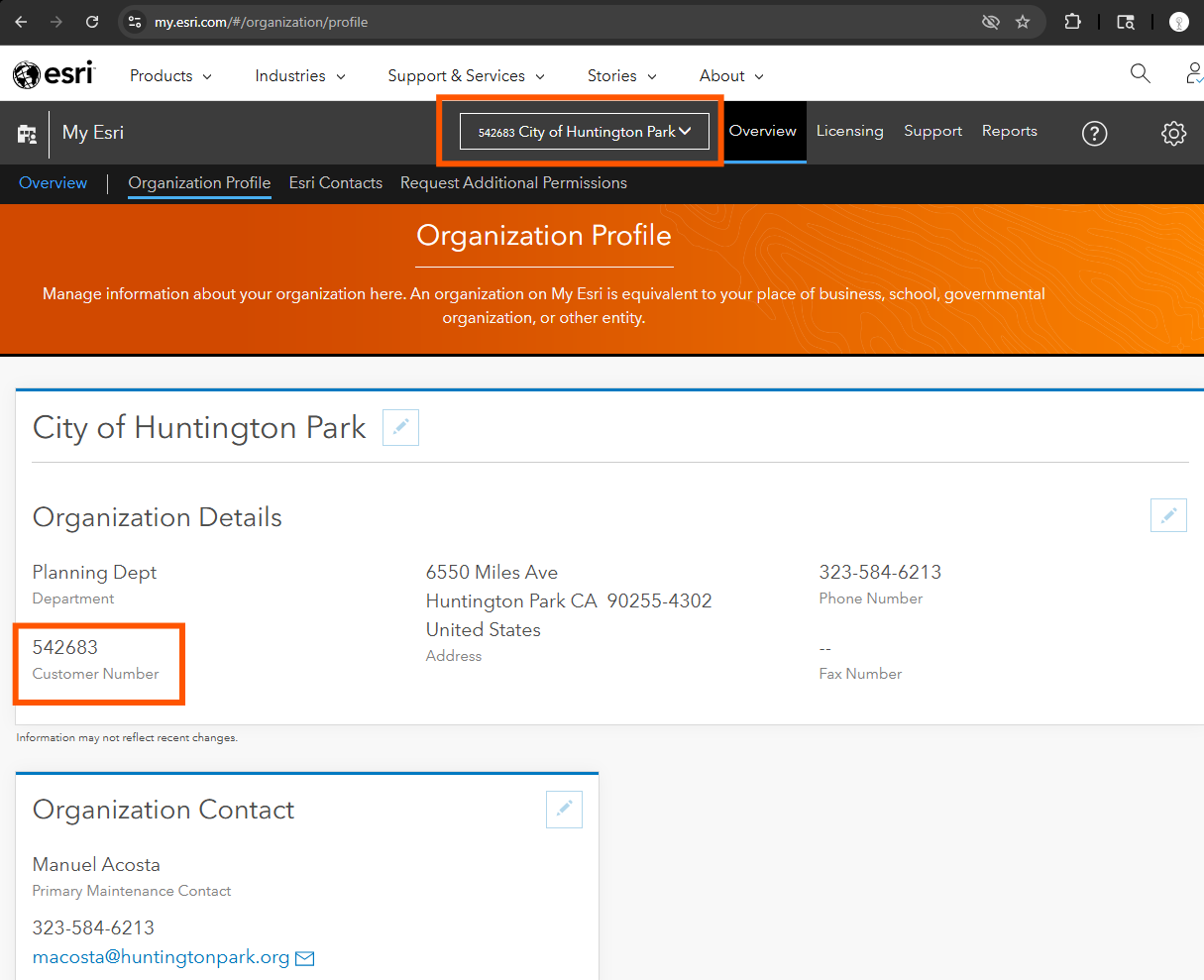This screenshot has height=980, width=1204.
Task: Expand the Industries menu
Action: 300,75
